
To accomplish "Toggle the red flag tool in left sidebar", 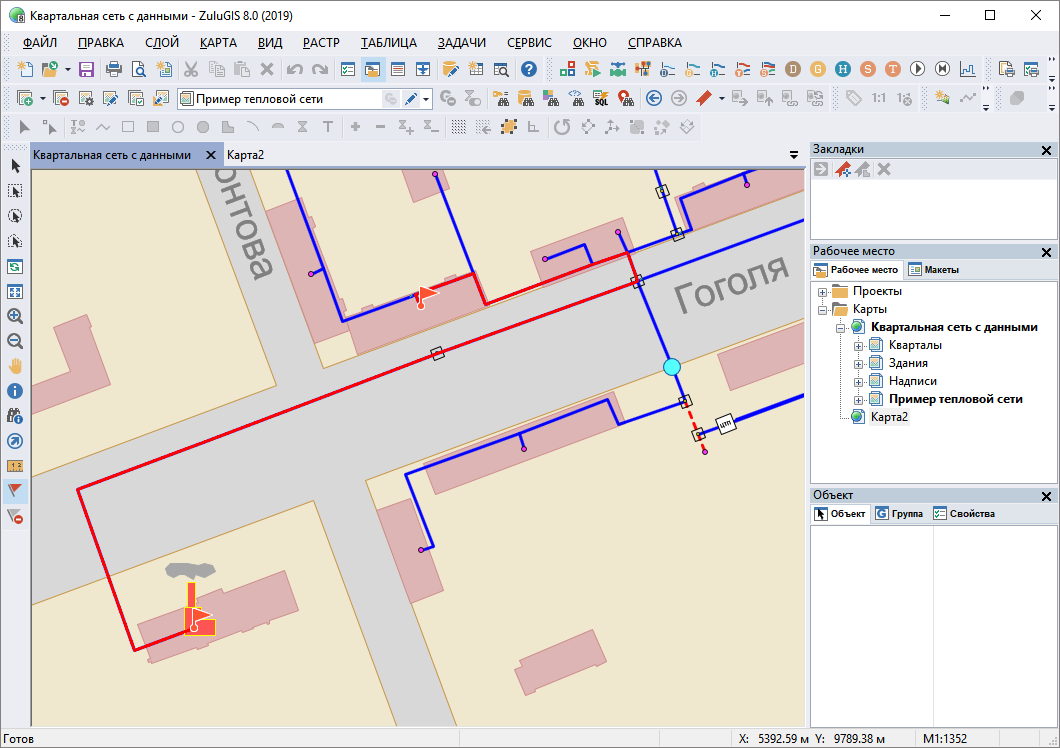I will click(x=15, y=490).
